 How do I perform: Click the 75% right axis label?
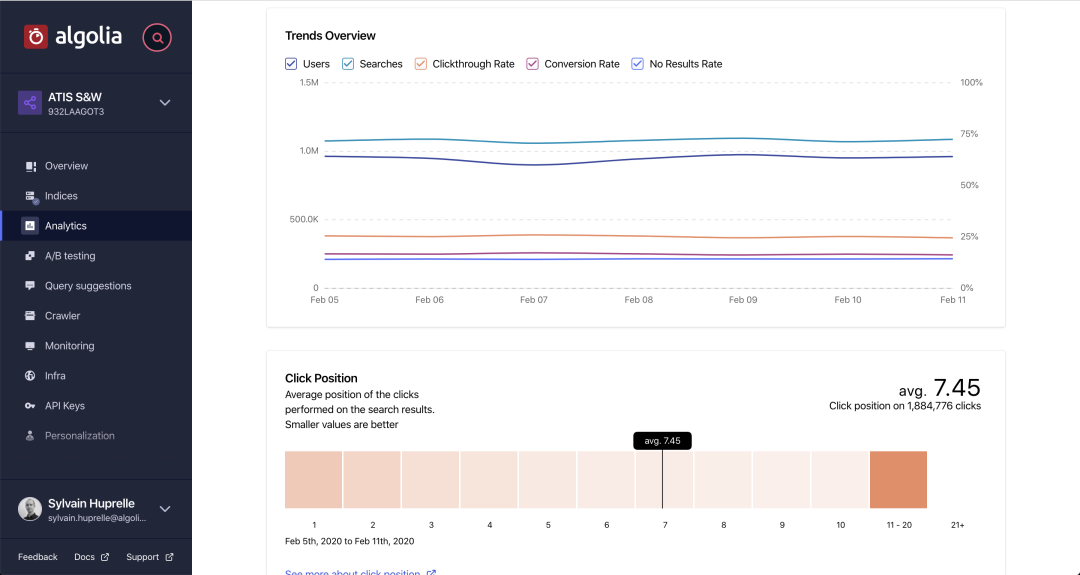point(969,134)
